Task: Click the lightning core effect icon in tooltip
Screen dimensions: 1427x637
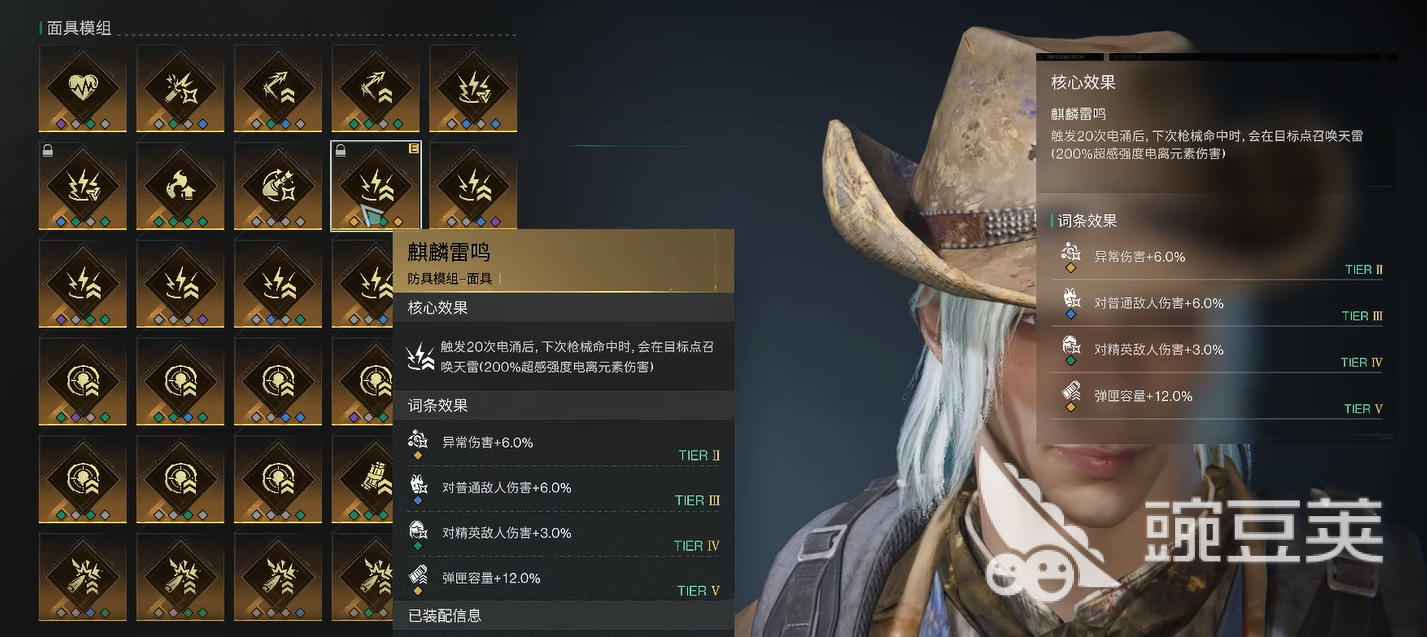Action: click(x=421, y=356)
